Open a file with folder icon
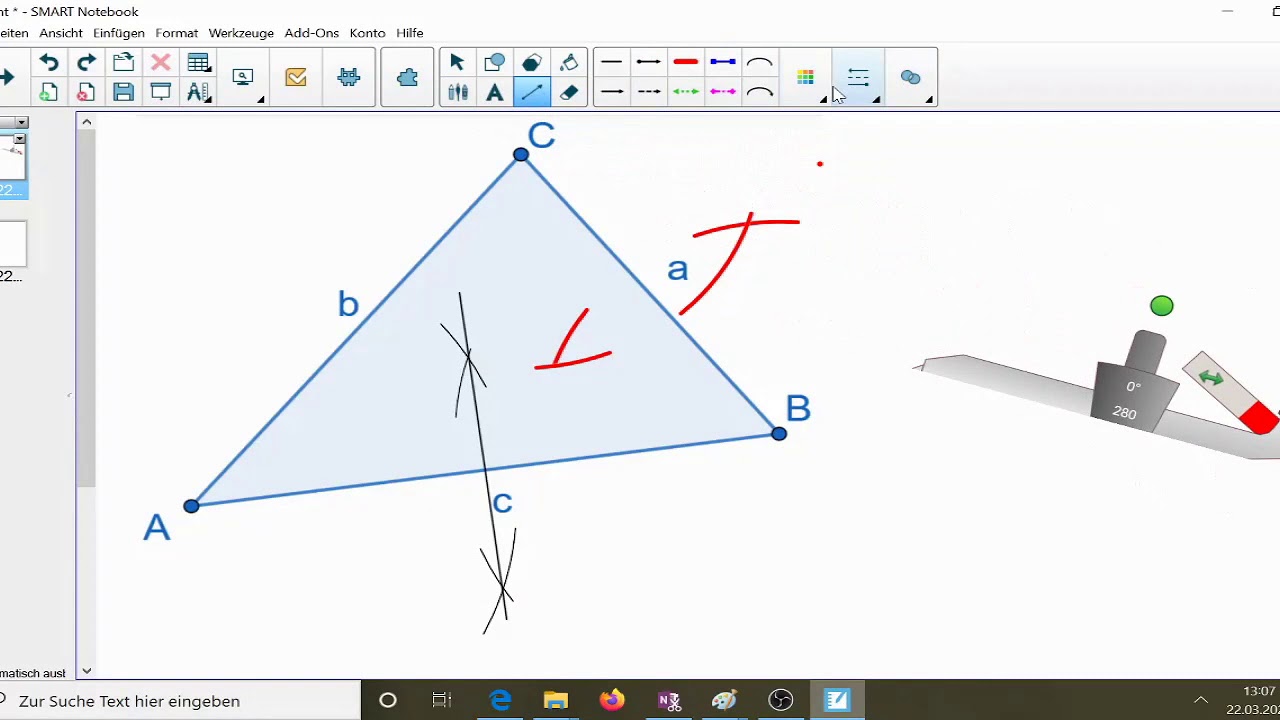The width and height of the screenshot is (1280, 720). click(123, 63)
